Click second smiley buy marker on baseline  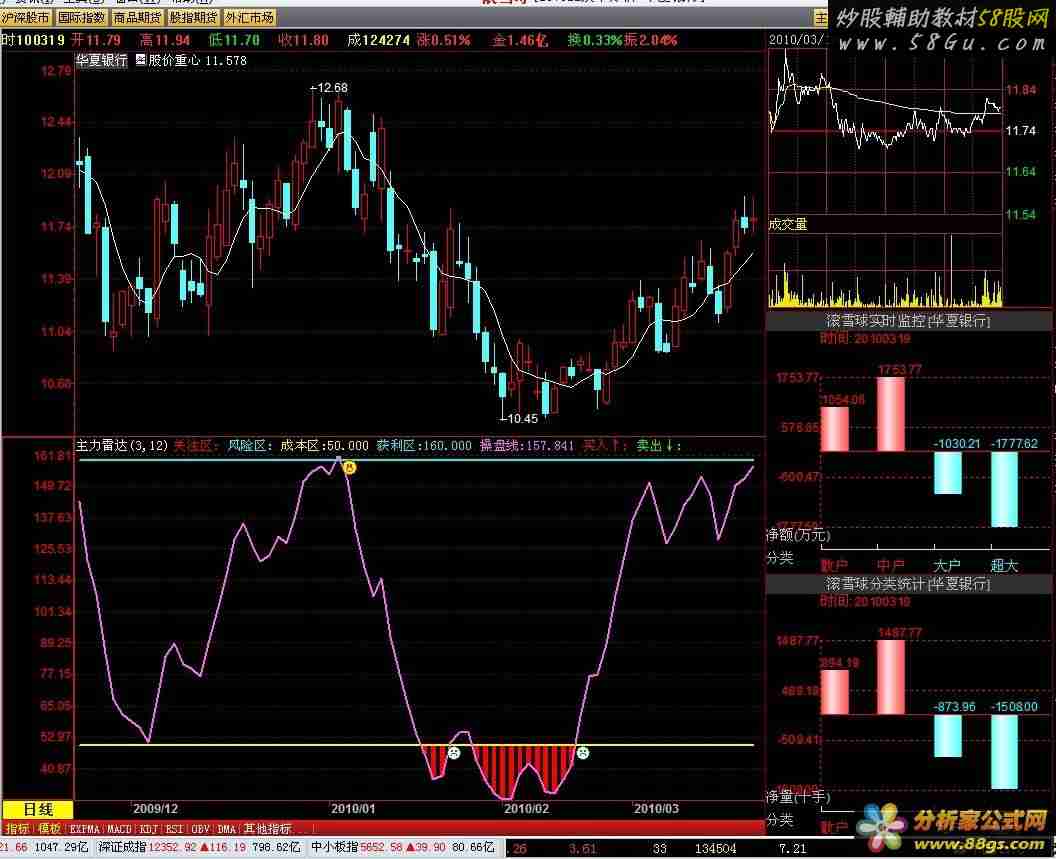pos(583,753)
